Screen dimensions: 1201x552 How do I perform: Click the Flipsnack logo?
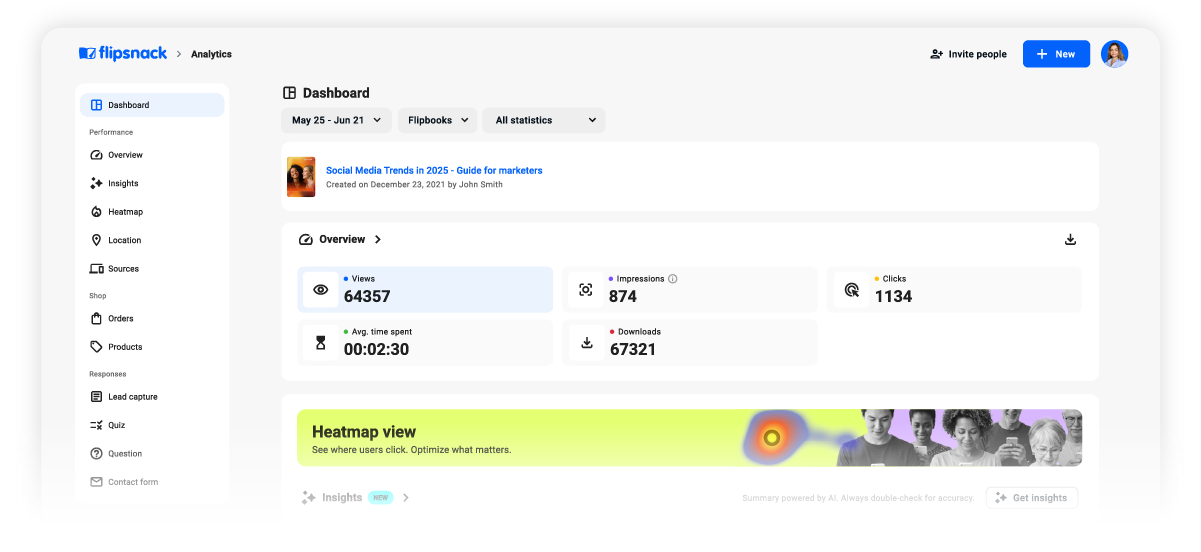pyautogui.click(x=123, y=54)
